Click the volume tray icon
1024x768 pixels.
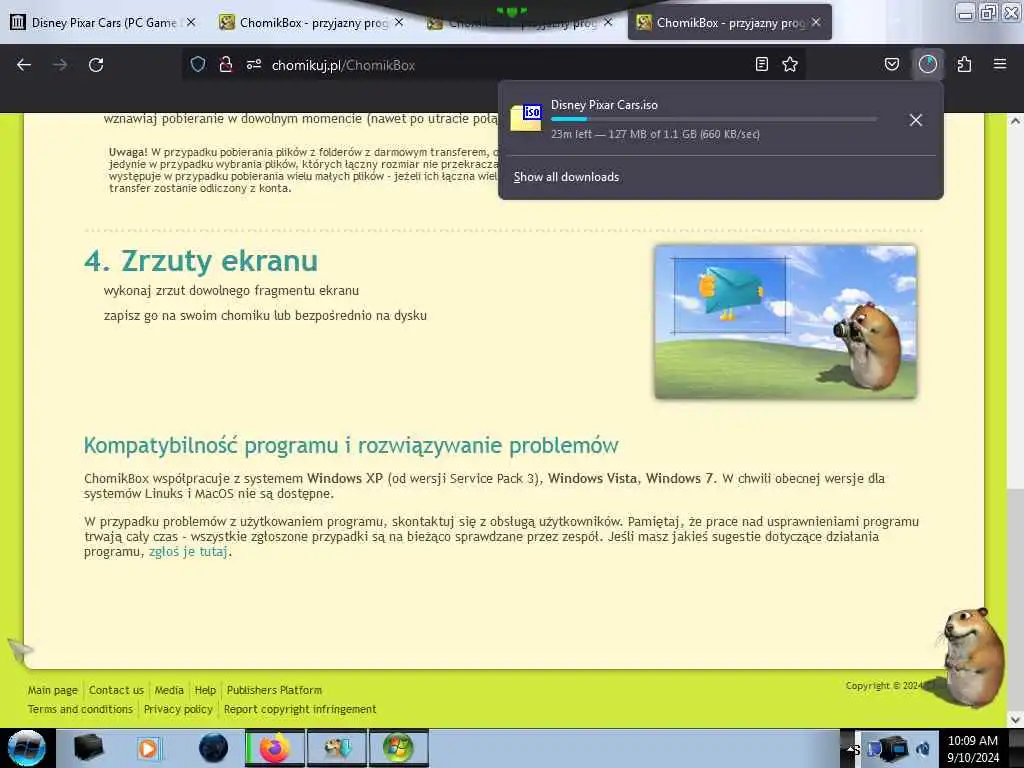pyautogui.click(x=923, y=749)
